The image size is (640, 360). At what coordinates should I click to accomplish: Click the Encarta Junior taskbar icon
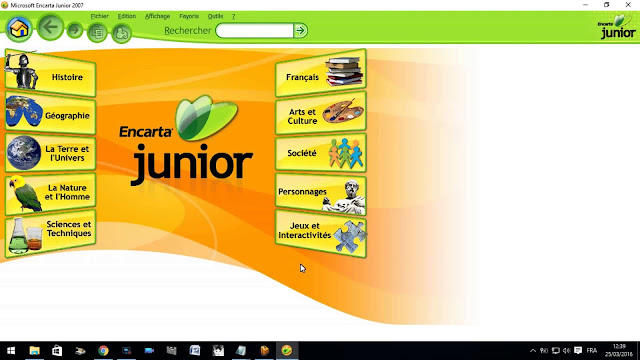tap(287, 351)
